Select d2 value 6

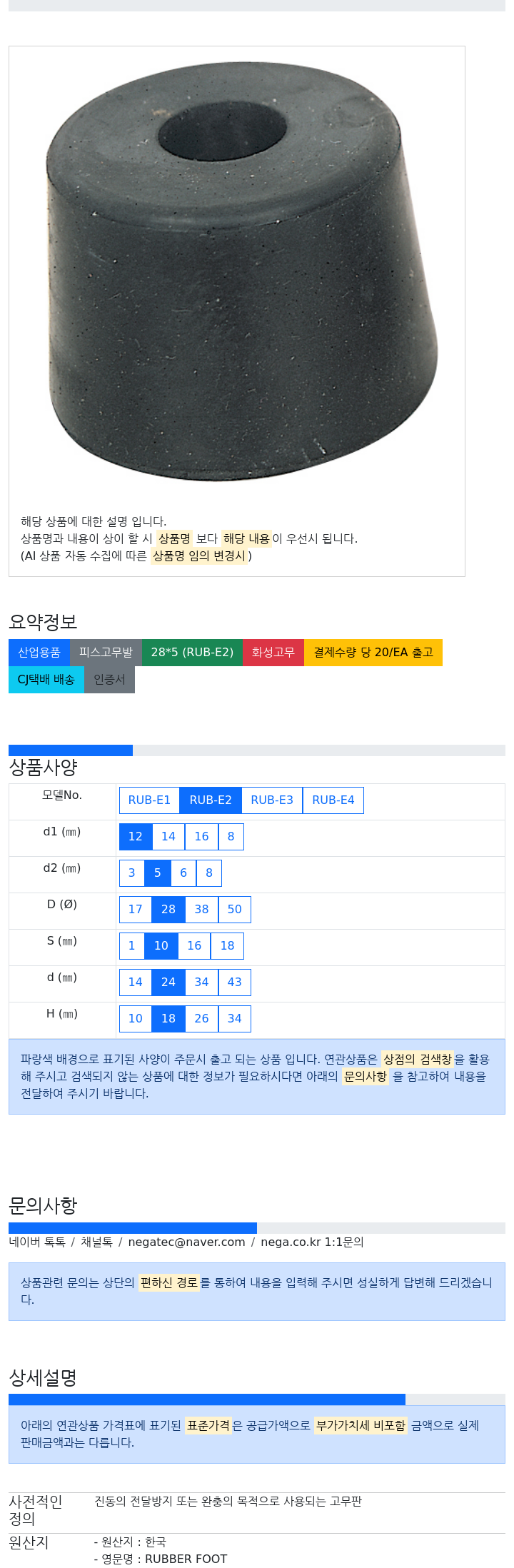pyautogui.click(x=183, y=873)
